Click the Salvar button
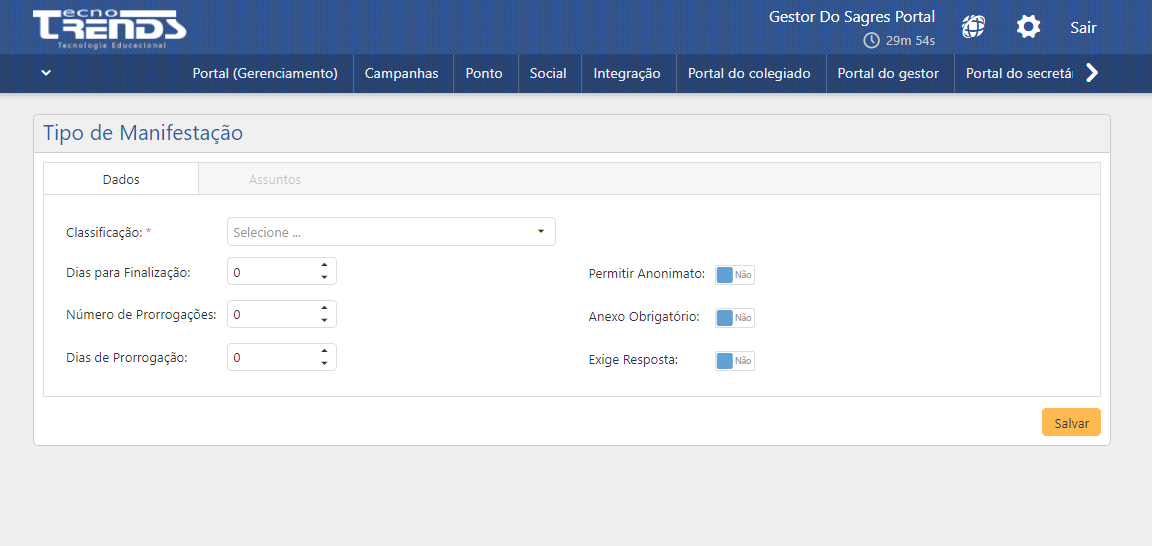The height and width of the screenshot is (546, 1152). tap(1071, 423)
